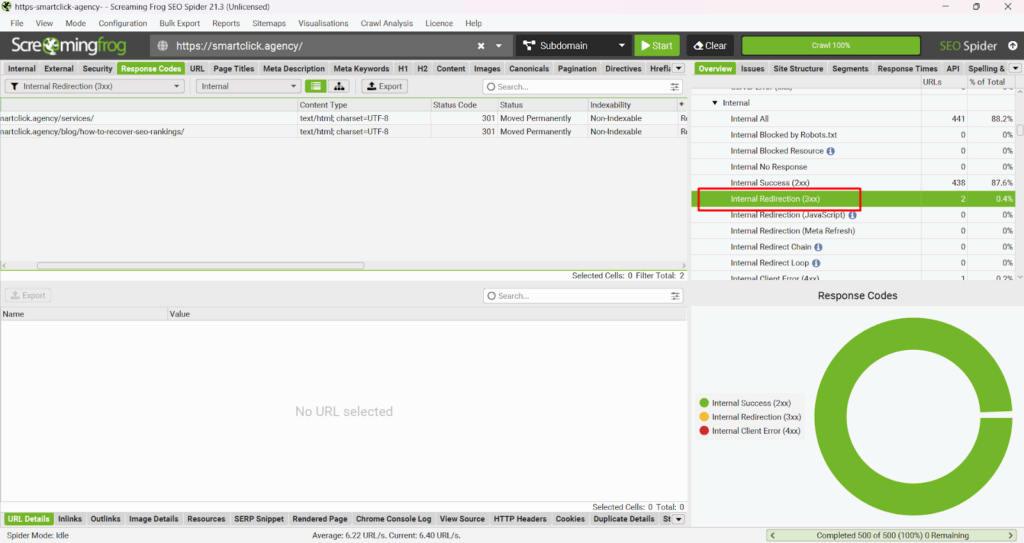Open search filter options in top table

(675, 87)
